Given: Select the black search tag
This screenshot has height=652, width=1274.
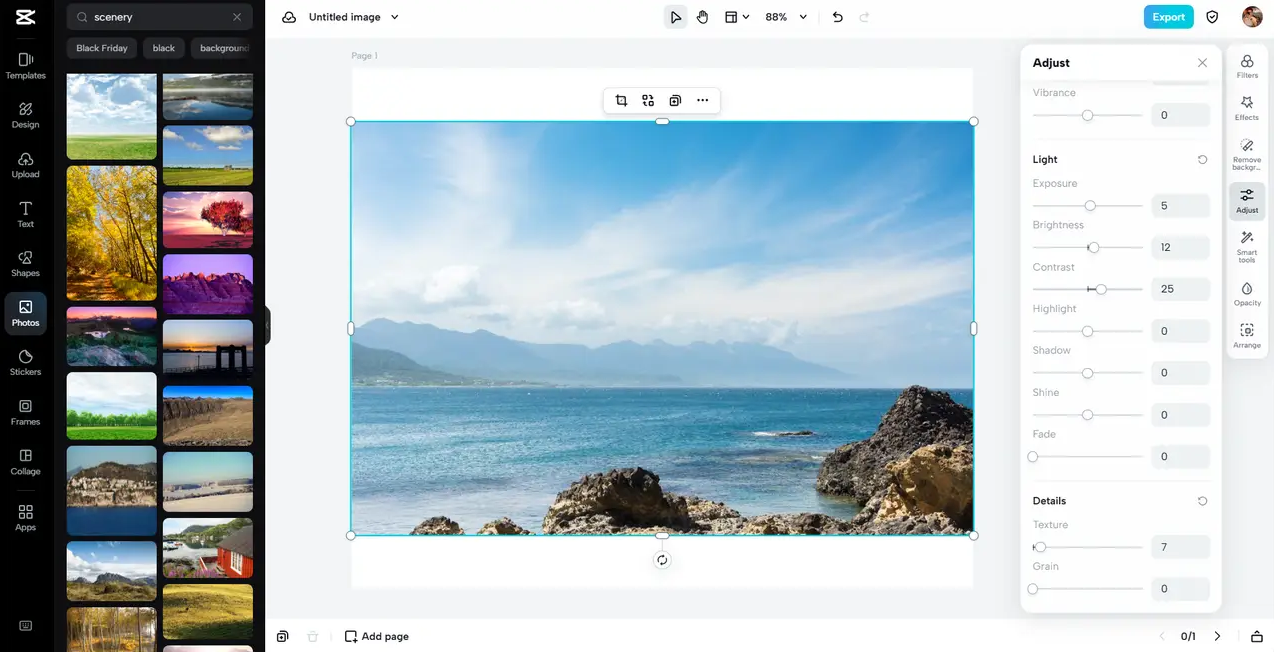Looking at the screenshot, I should click(164, 48).
